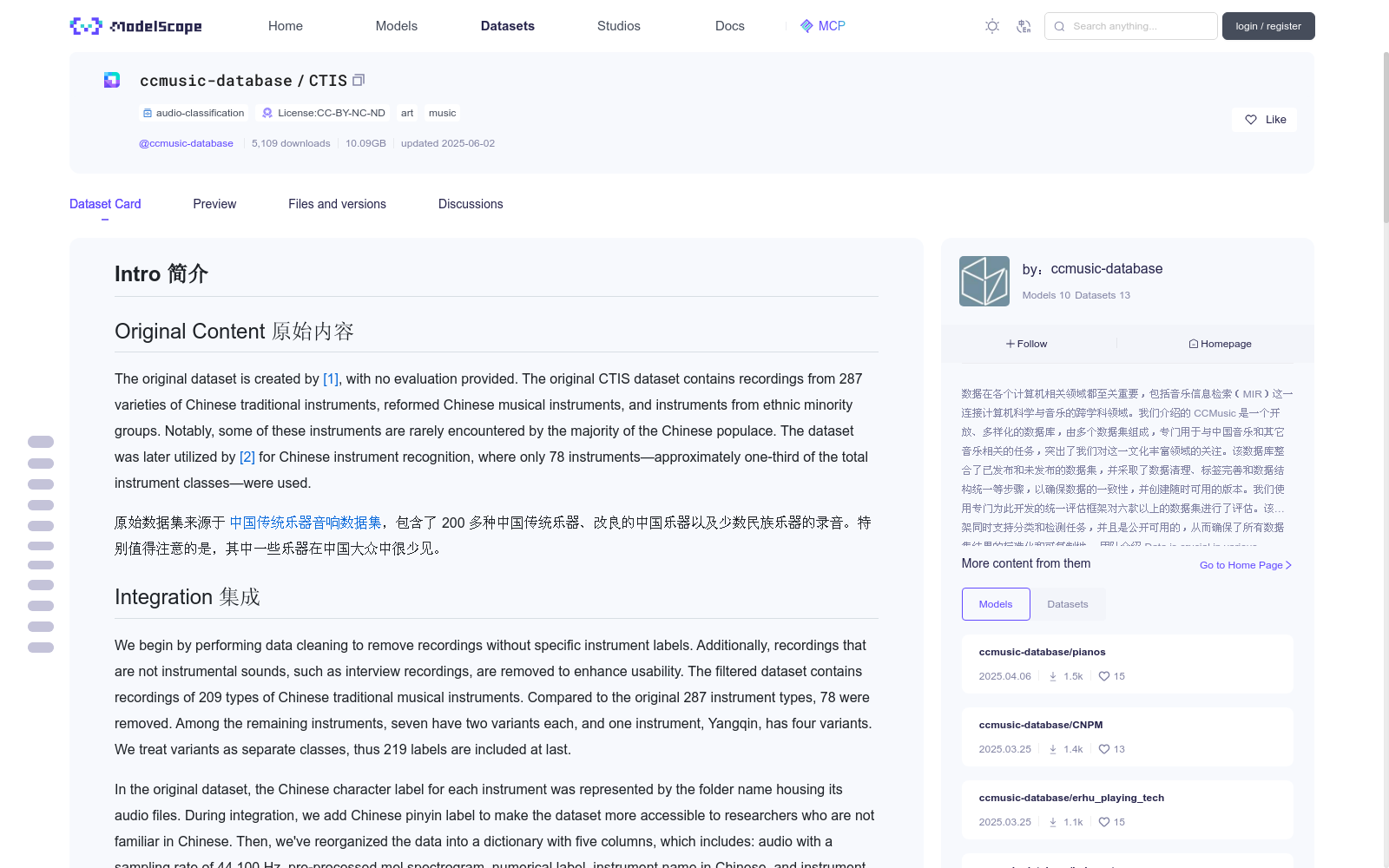Click the License:CC-BY-NC-ND tag
This screenshot has height=868, width=1389.
coord(324,113)
